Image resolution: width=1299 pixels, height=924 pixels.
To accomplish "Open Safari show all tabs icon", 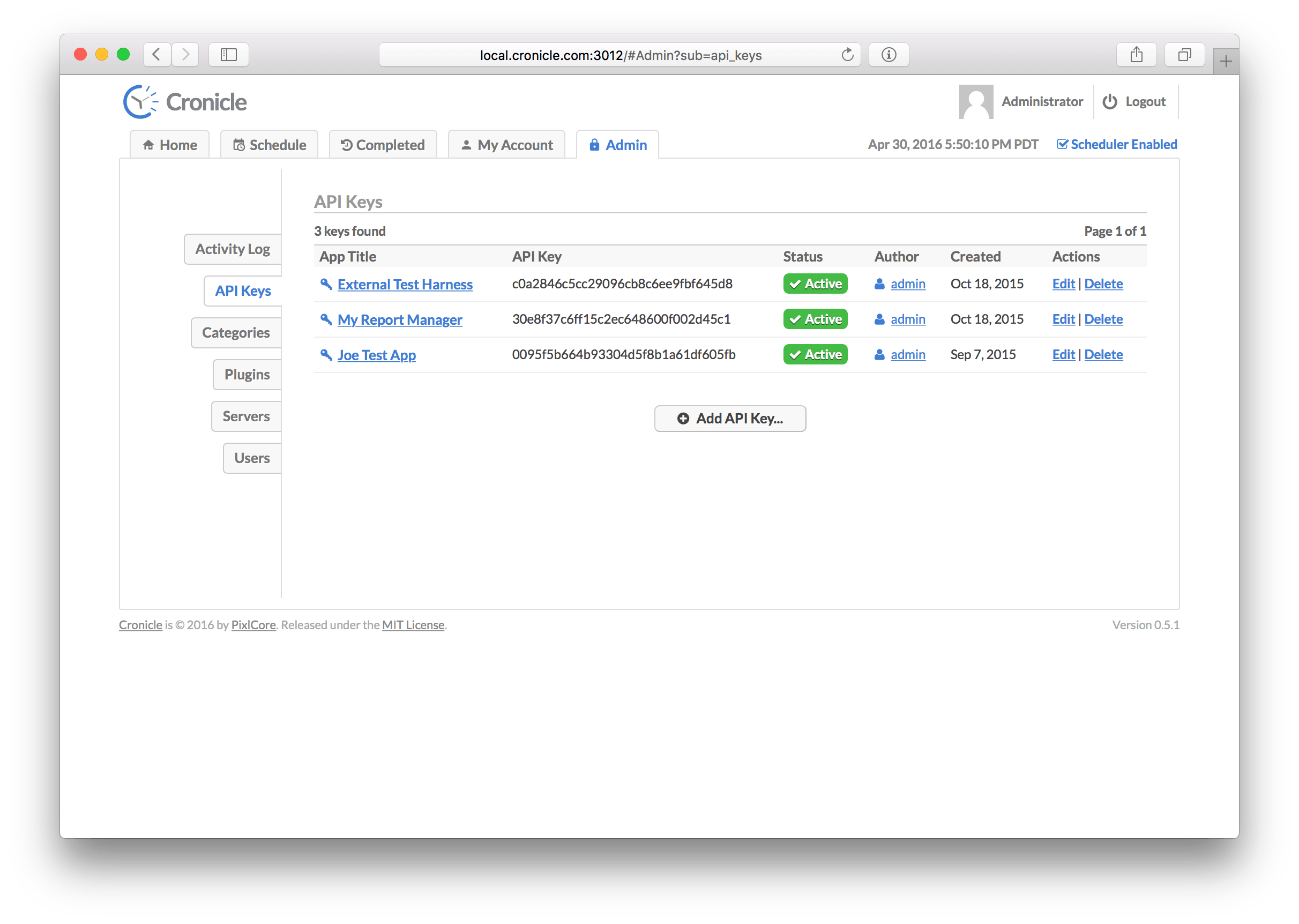I will 1184,55.
